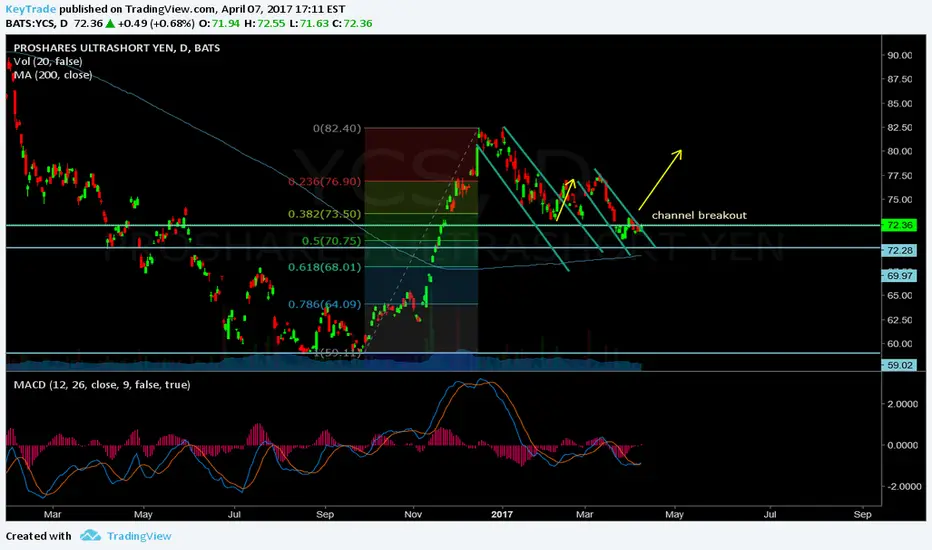This screenshot has width=932, height=550.
Task: Click the C:72.36 close value
Action: [352, 24]
